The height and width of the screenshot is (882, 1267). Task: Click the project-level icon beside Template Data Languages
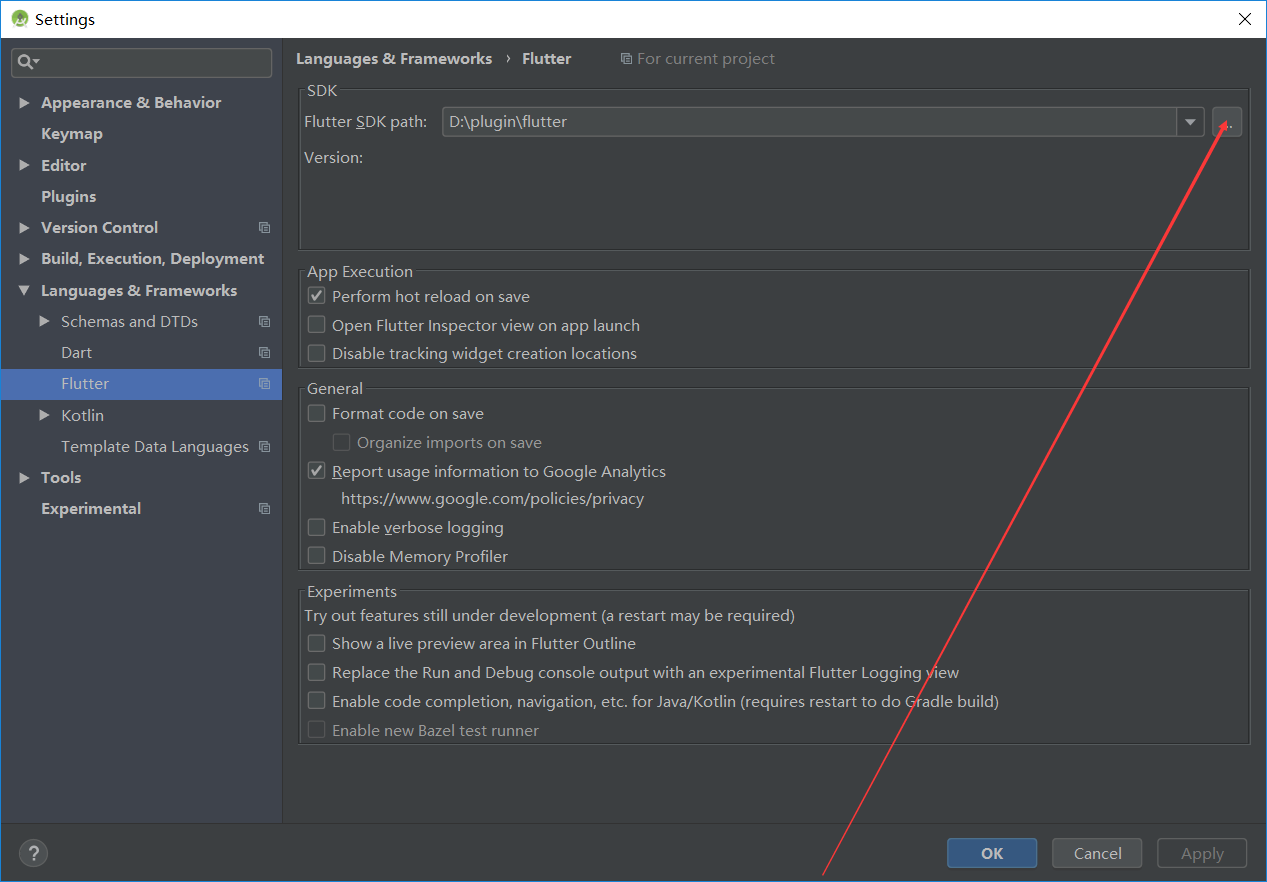click(x=264, y=447)
